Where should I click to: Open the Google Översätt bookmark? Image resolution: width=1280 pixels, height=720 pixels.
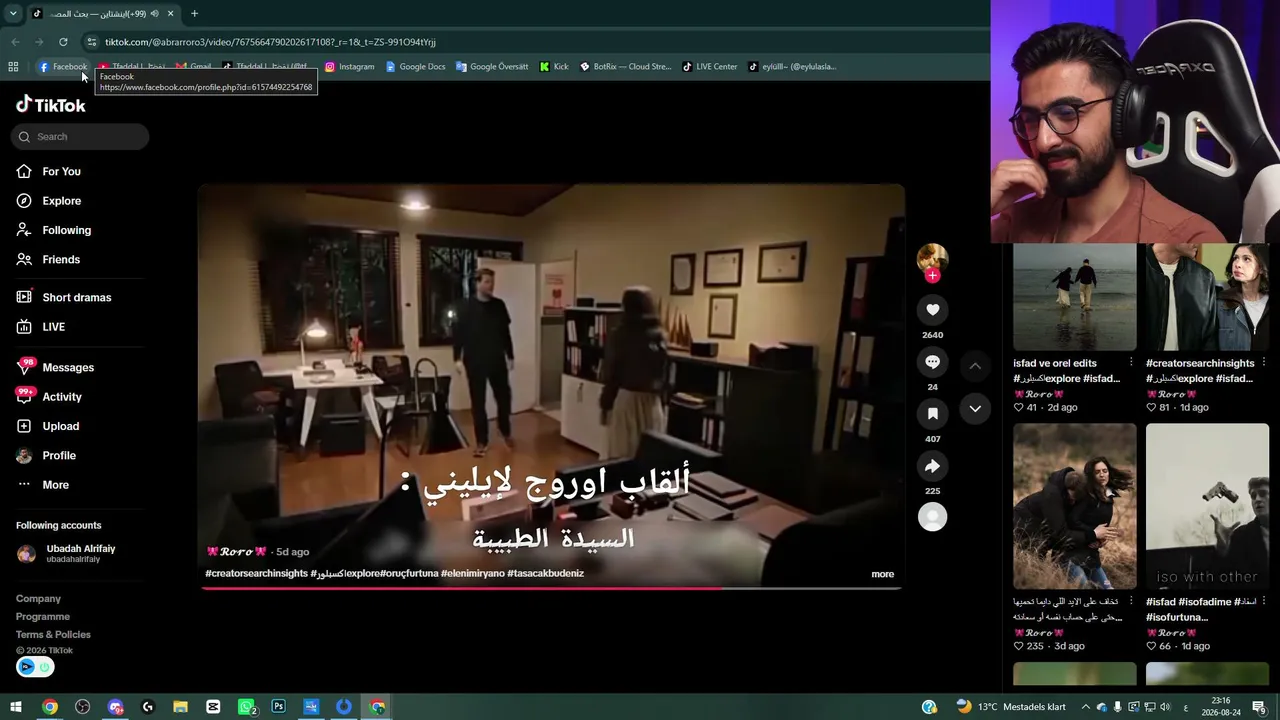(492, 67)
